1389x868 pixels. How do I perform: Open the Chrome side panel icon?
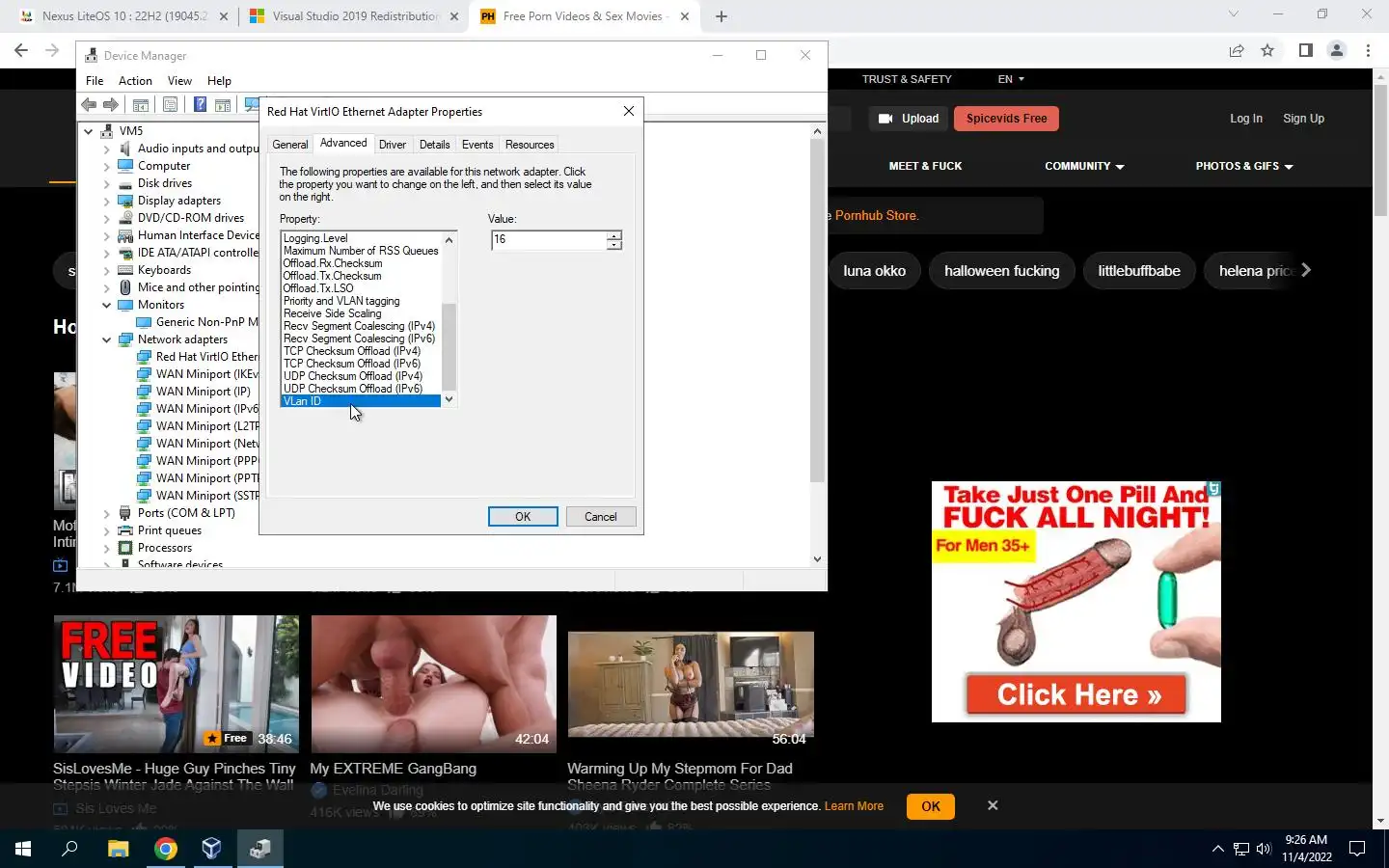(x=1305, y=50)
